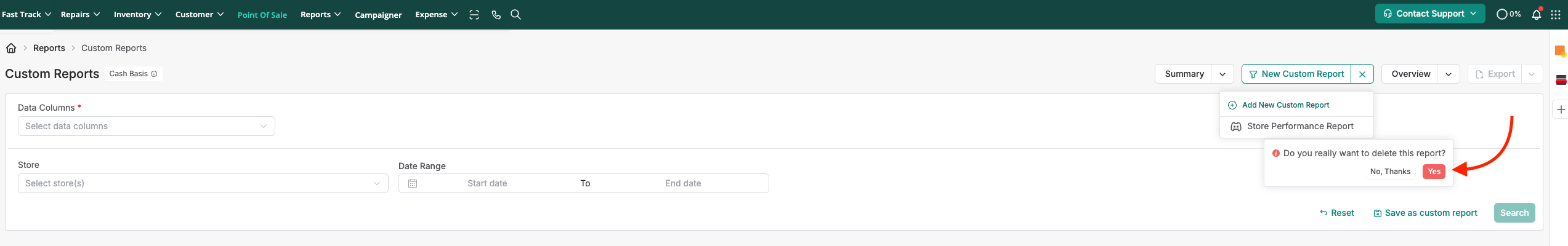Choose Add New Custom Report
Screen dimensions: 1568x246
coord(1285,105)
